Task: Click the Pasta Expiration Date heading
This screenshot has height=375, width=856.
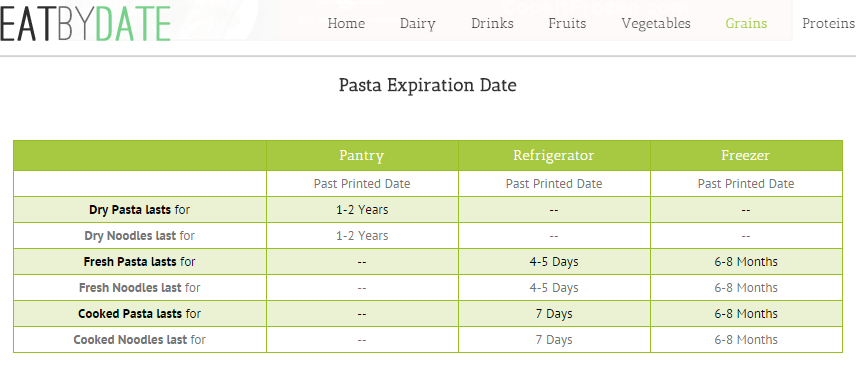Action: point(427,86)
